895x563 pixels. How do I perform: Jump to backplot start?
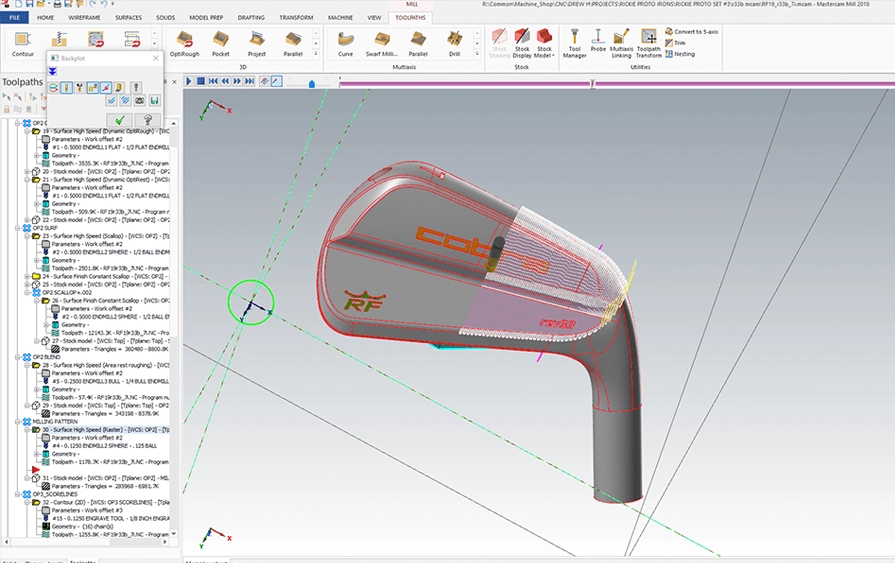(213, 82)
